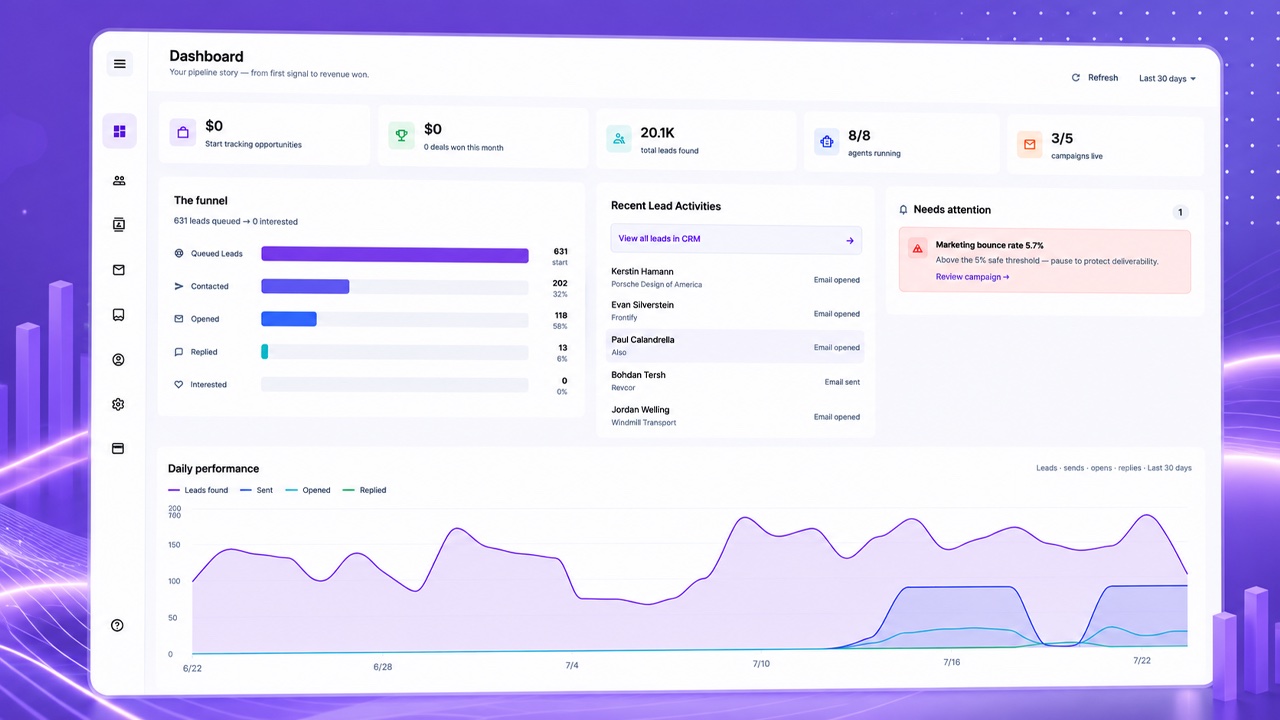The height and width of the screenshot is (720, 1280).
Task: Click the 20.1K total leads value
Action: (658, 133)
